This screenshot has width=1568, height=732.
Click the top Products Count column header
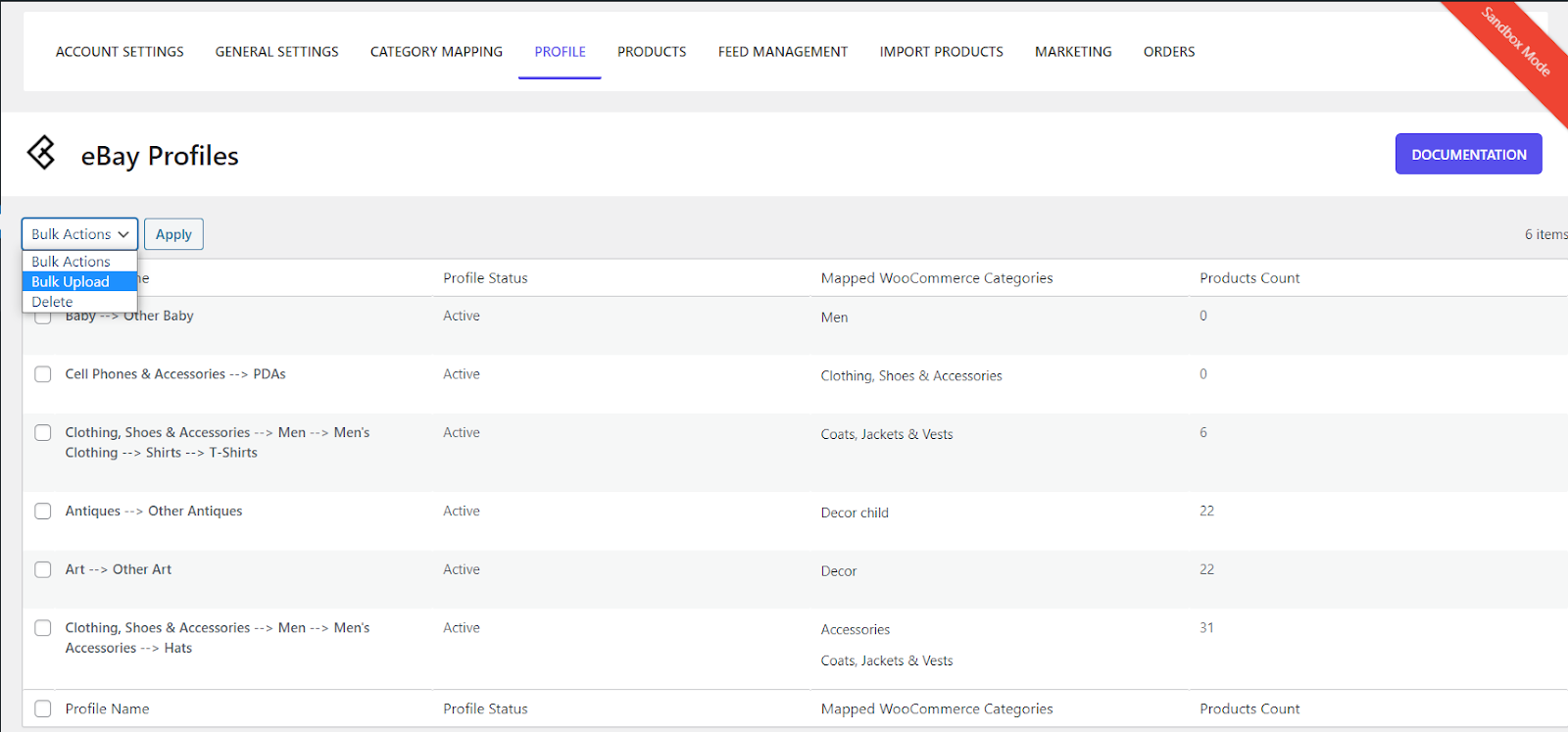1249,278
